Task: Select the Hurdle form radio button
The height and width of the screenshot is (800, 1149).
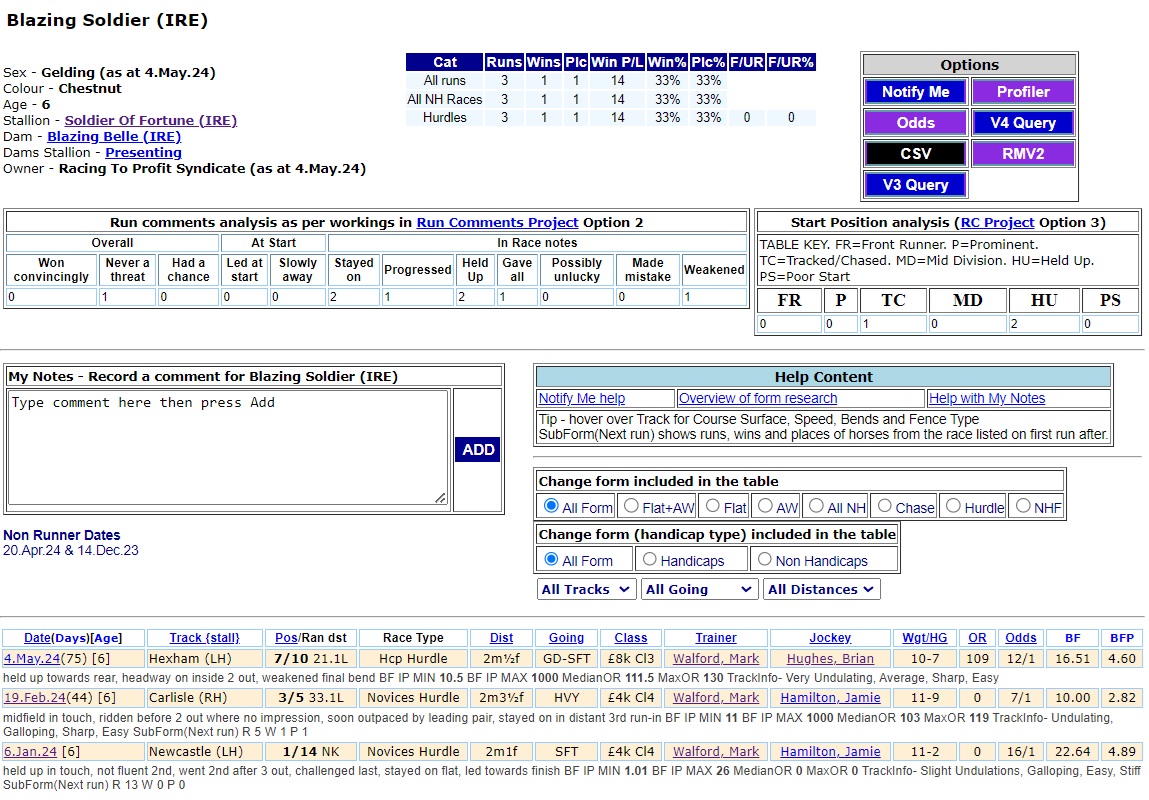Action: 953,506
